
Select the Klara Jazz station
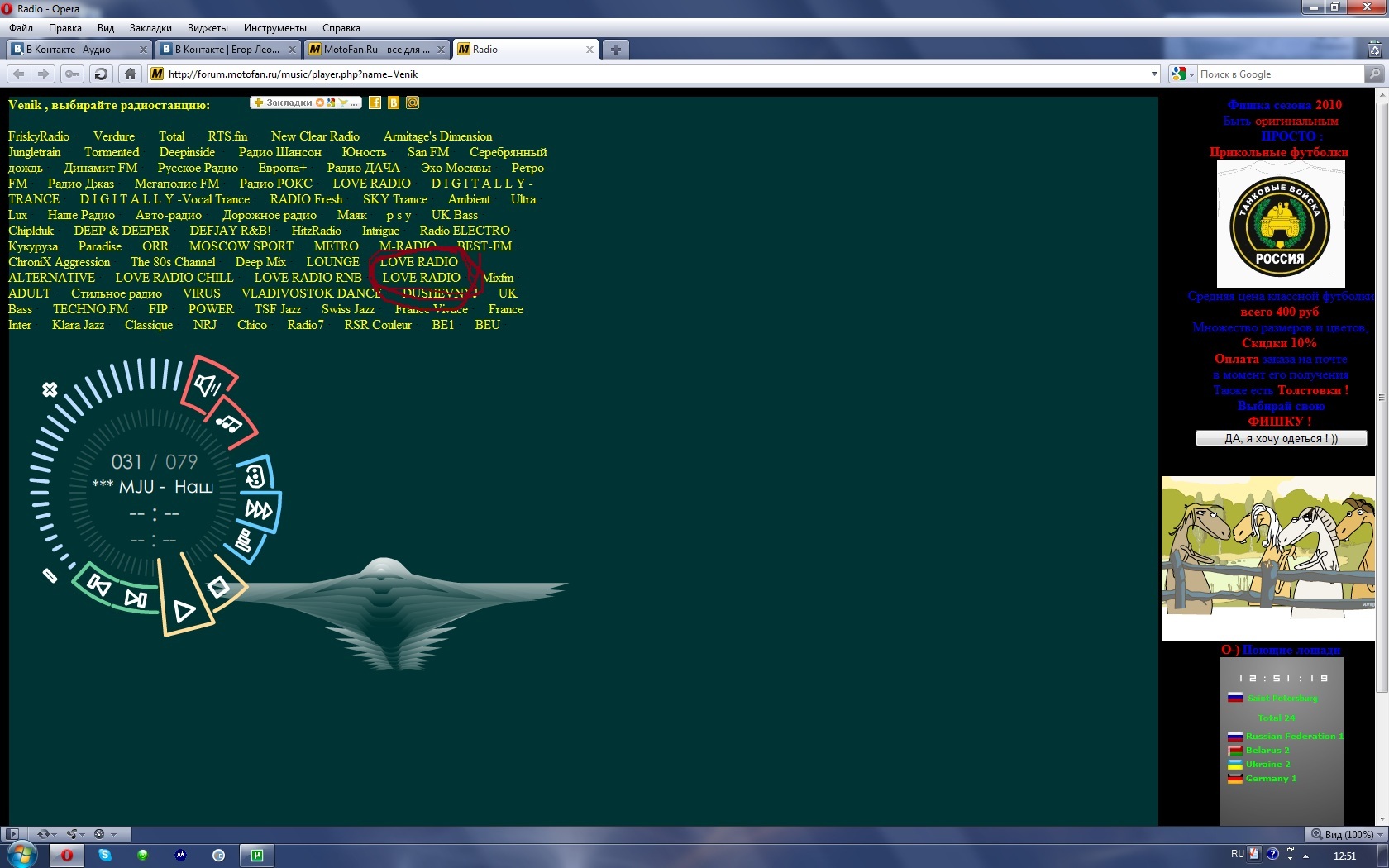(79, 325)
